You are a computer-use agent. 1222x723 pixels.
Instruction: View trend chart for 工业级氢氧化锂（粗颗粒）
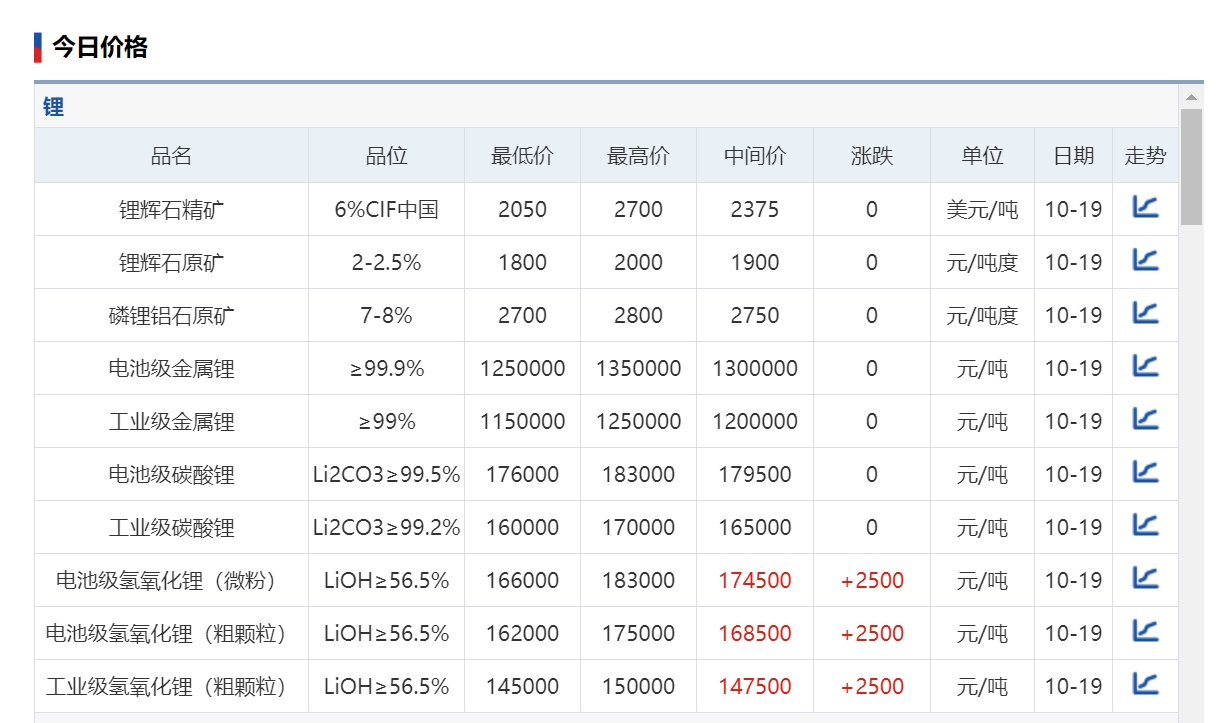coord(1145,684)
